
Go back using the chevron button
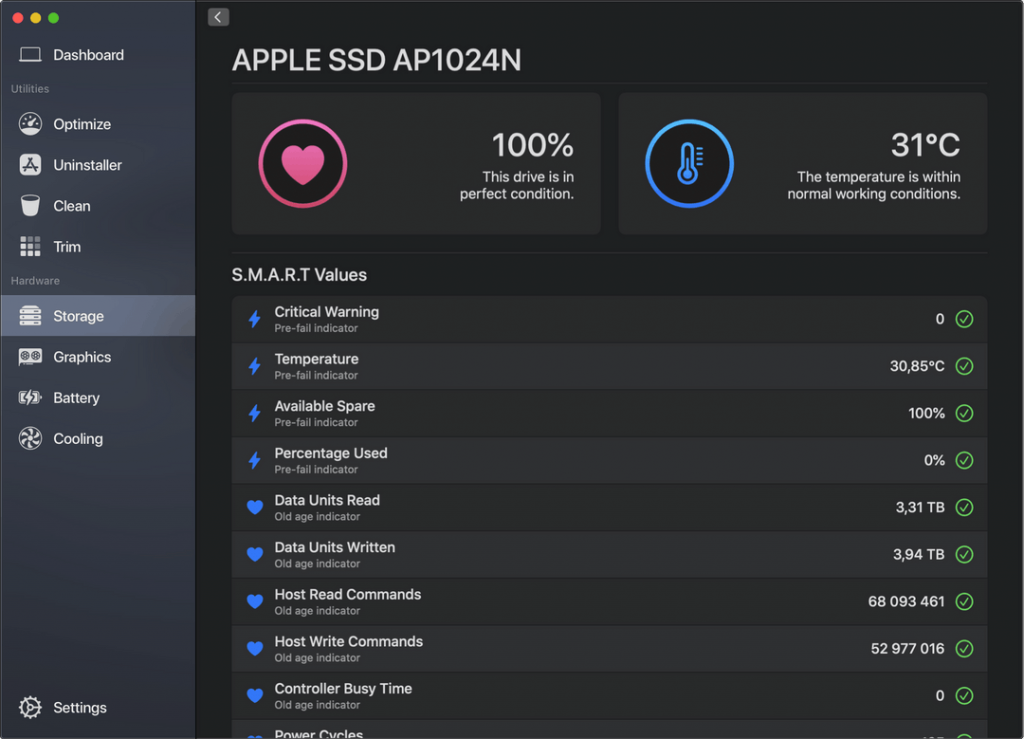(x=219, y=17)
